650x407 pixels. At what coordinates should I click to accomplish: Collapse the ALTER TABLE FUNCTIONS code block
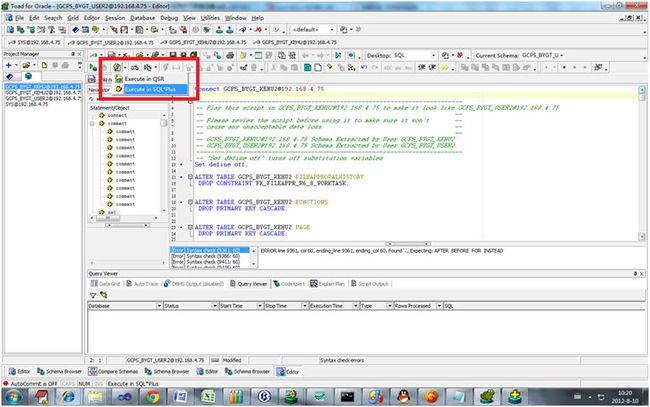(190, 202)
